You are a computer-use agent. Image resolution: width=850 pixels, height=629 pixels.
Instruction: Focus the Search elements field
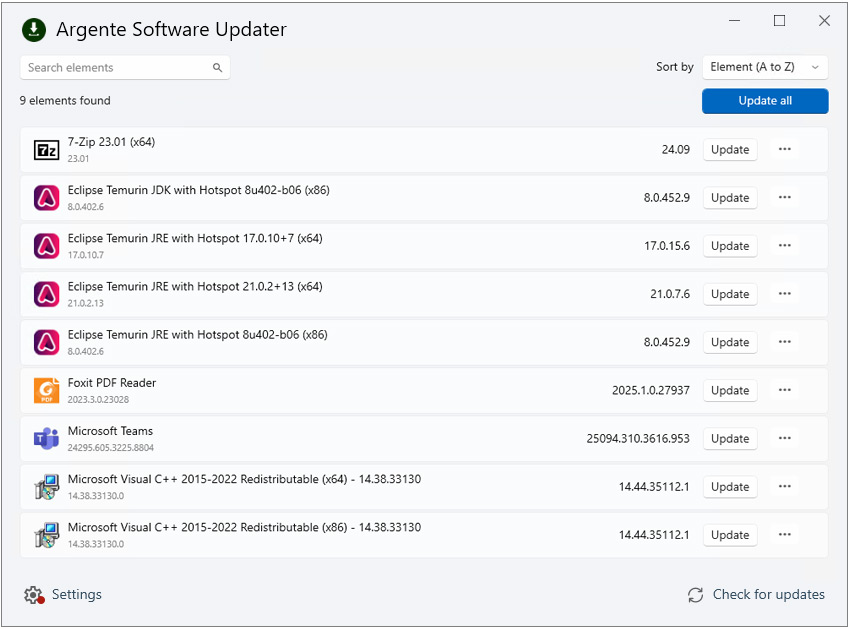(125, 68)
